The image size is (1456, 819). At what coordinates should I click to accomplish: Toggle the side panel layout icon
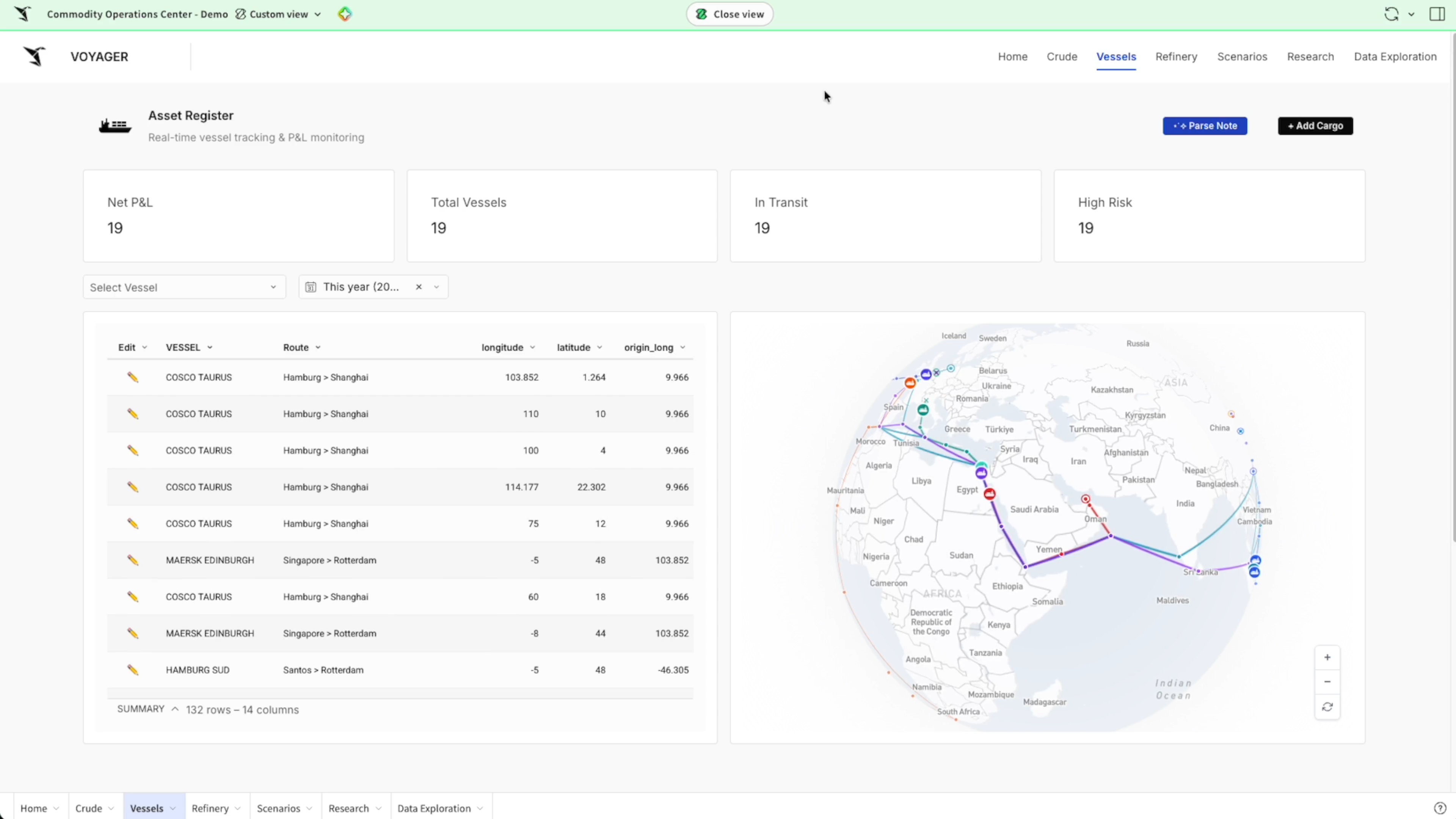click(x=1437, y=14)
